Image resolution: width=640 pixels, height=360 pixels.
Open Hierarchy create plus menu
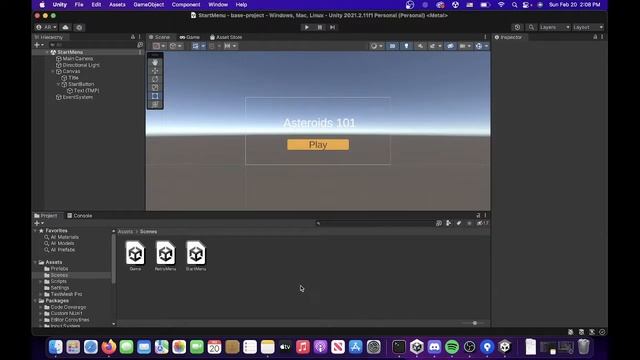tap(39, 45)
